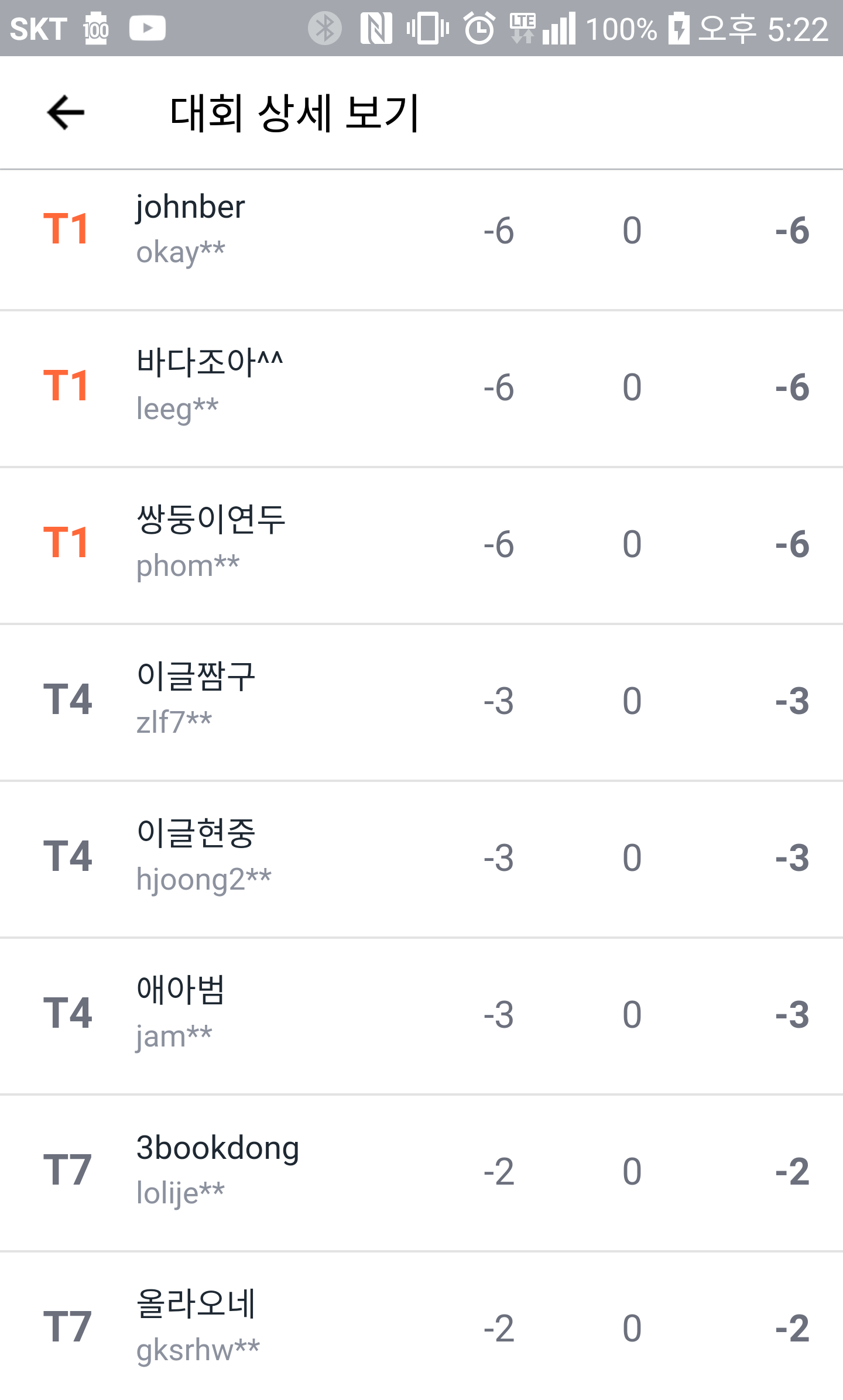Tap the back arrow icon
Image resolution: width=843 pixels, height=1400 pixels.
66,112
